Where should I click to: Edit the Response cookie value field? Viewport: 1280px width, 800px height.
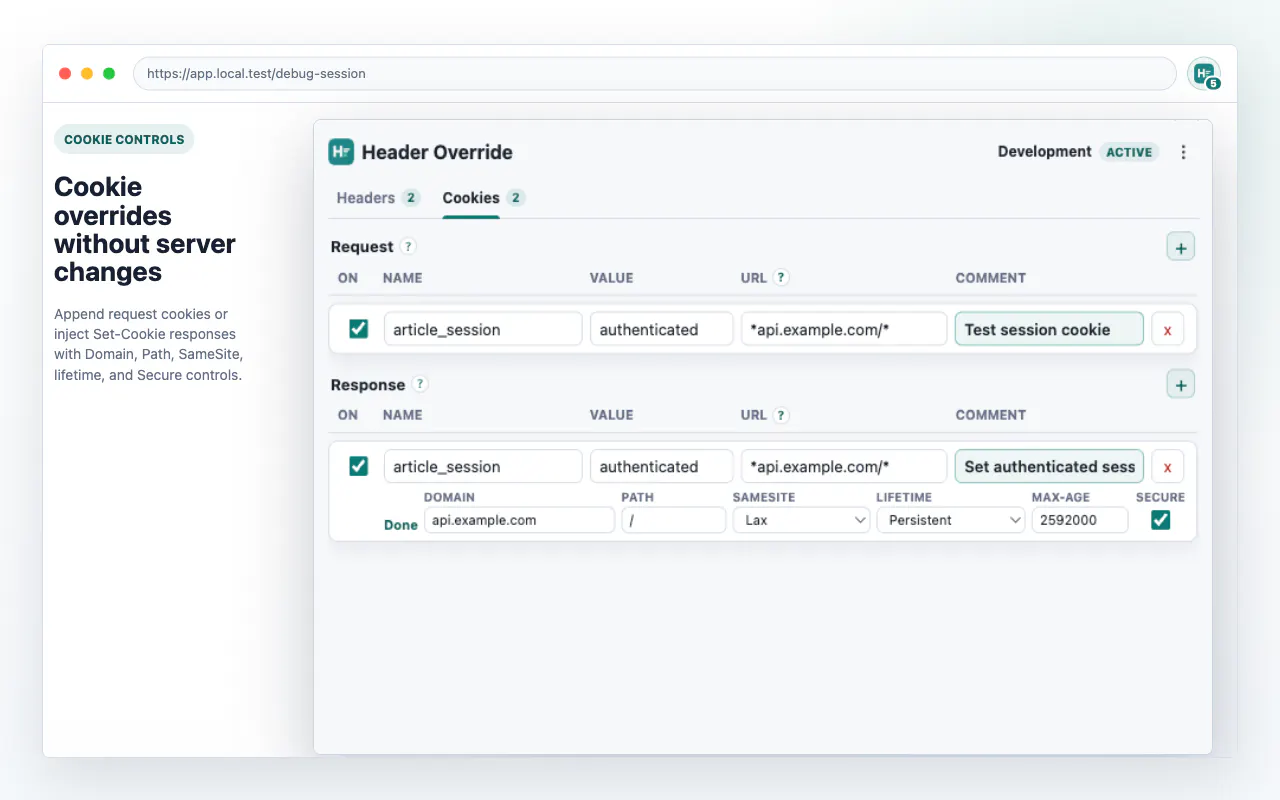(662, 466)
